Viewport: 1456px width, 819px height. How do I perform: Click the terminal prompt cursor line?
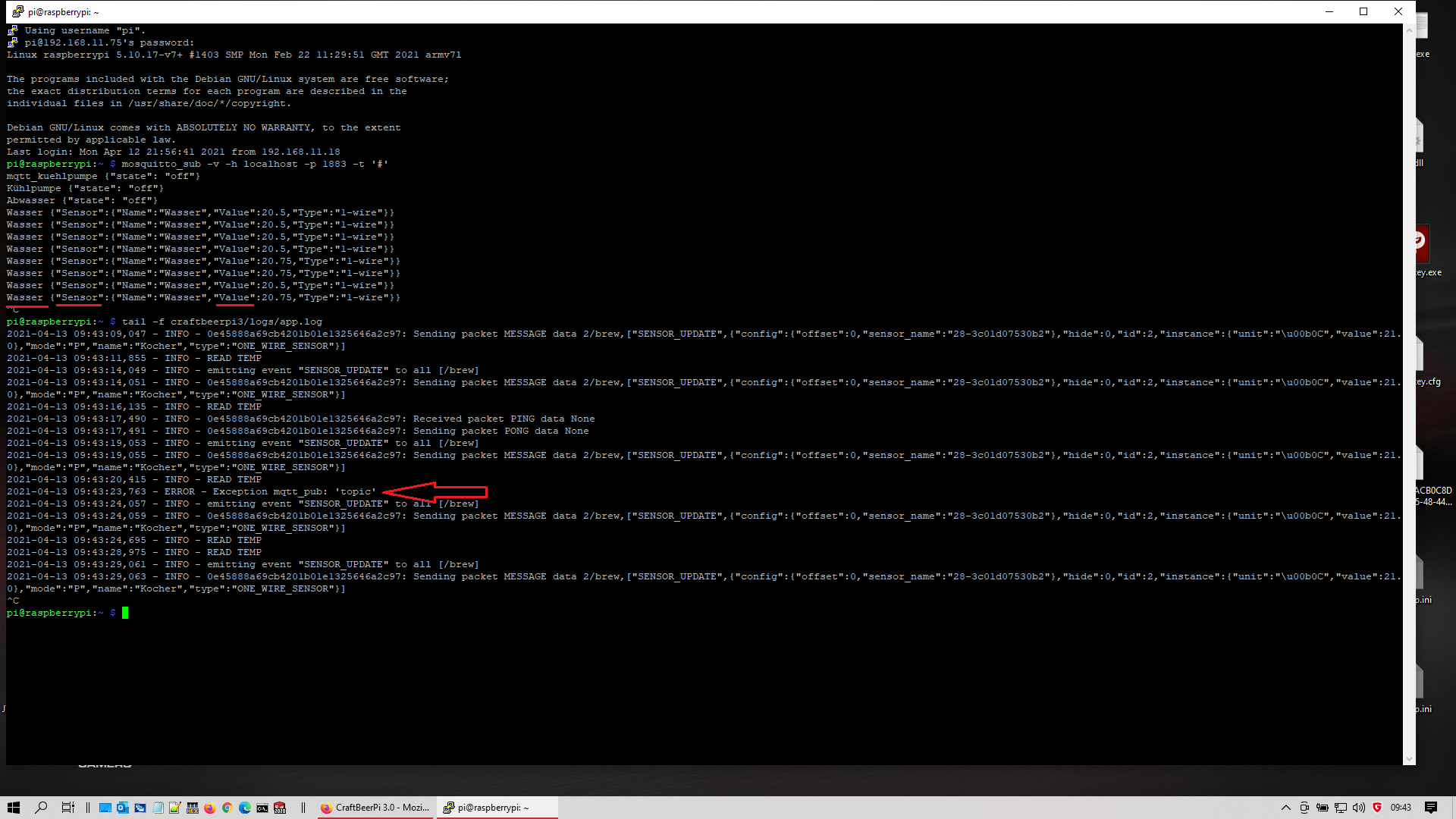pyautogui.click(x=126, y=613)
